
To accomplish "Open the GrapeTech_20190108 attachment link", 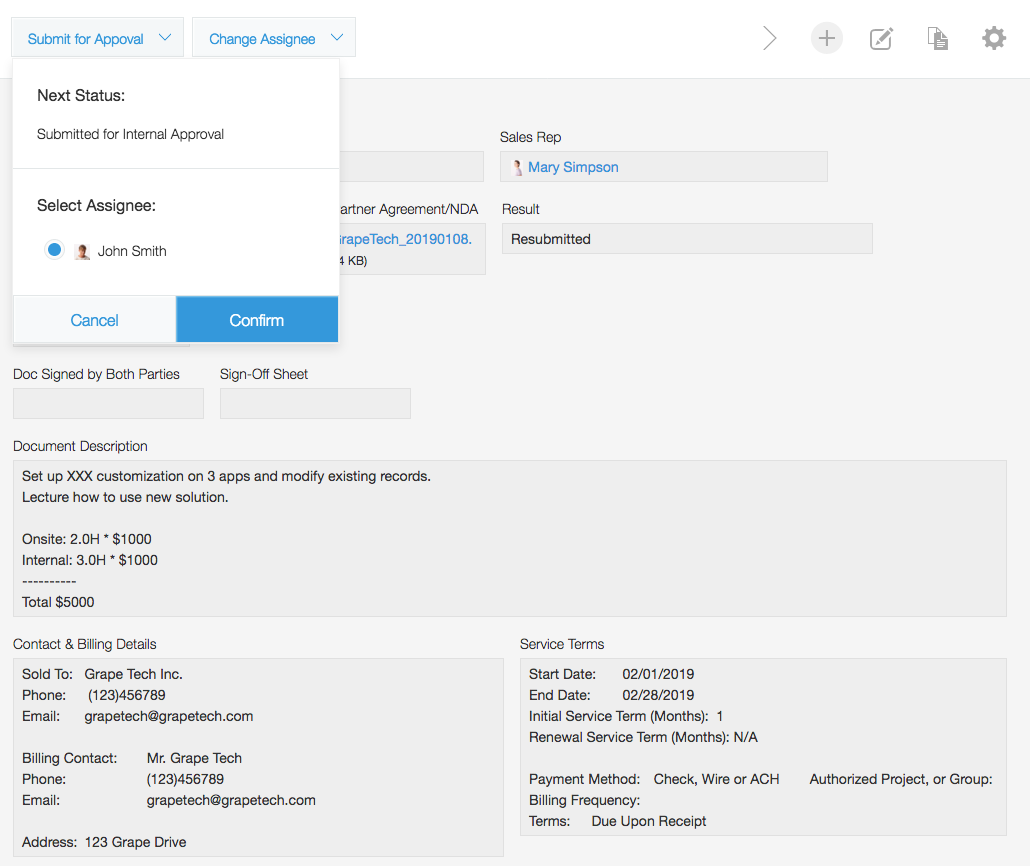I will click(405, 239).
